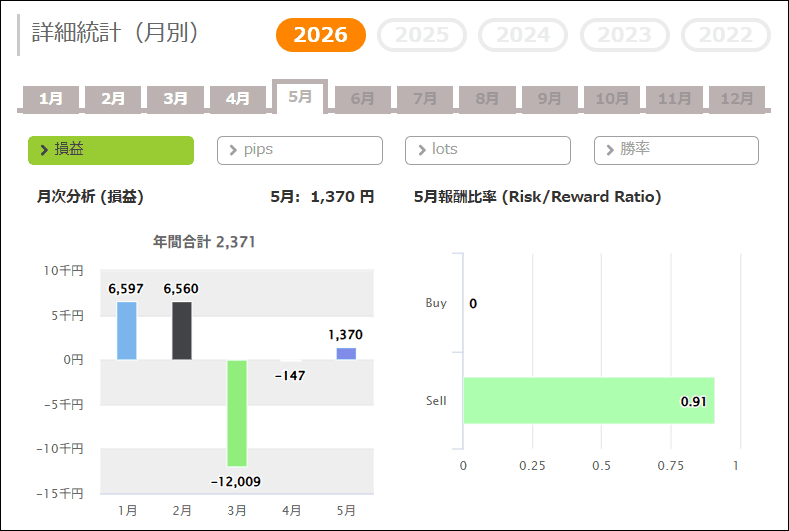Click the Sell ratio bar 0.91
This screenshot has width=789, height=531.
pyautogui.click(x=589, y=400)
